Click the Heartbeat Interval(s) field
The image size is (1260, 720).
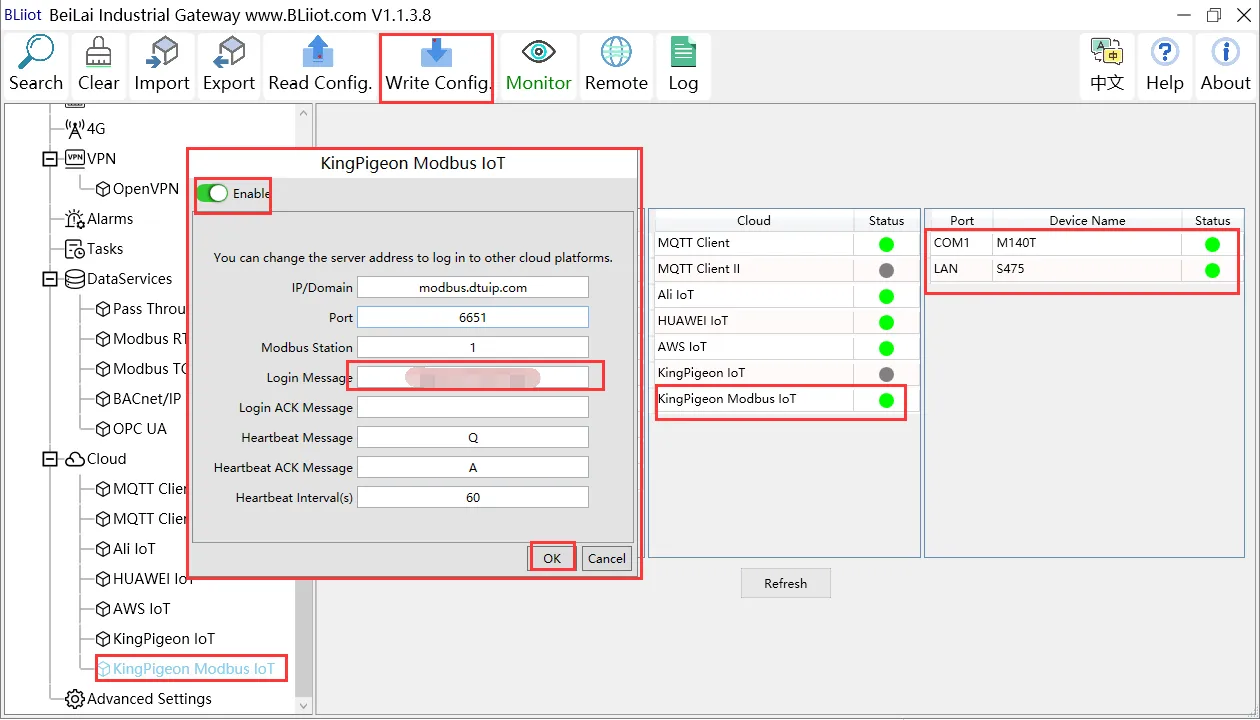(x=473, y=498)
